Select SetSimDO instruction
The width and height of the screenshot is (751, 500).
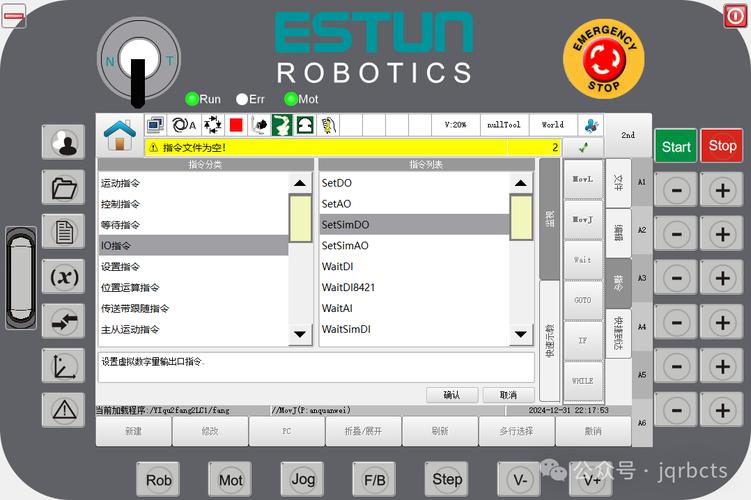(414, 225)
